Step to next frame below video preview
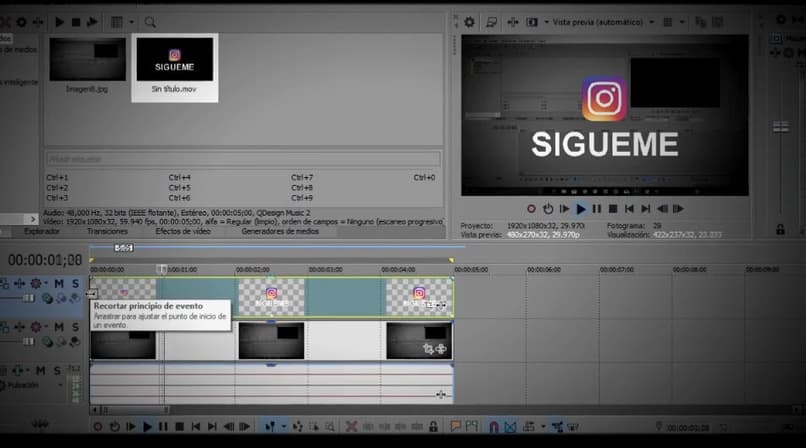Image resolution: width=806 pixels, height=448 pixels. coord(679,209)
